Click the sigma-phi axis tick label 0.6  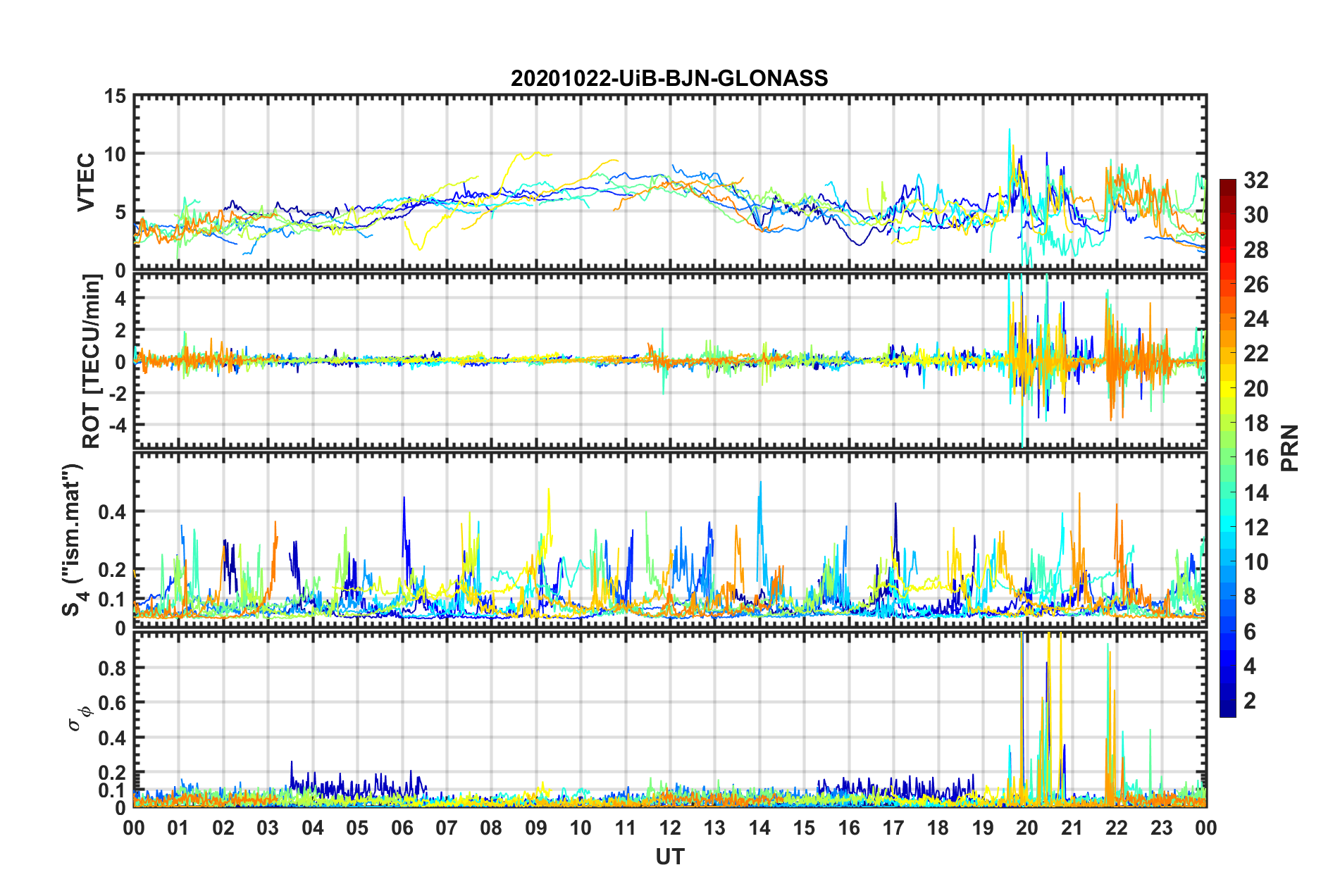(113, 703)
